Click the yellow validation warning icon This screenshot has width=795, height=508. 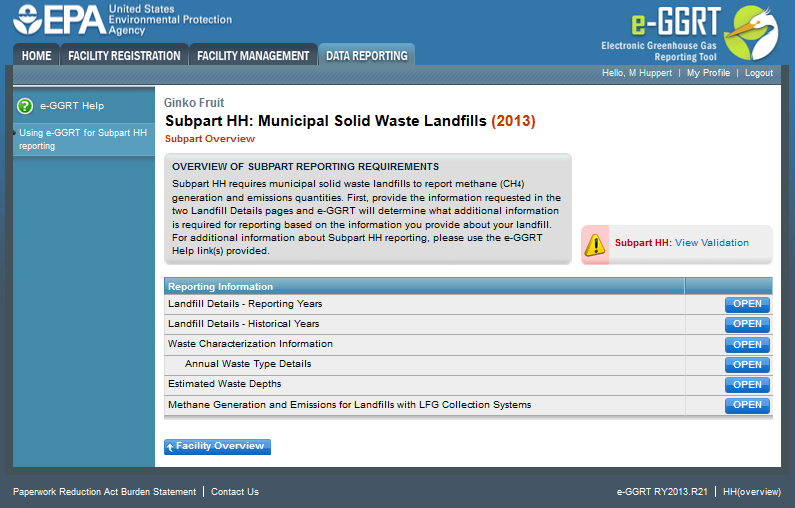click(x=595, y=245)
